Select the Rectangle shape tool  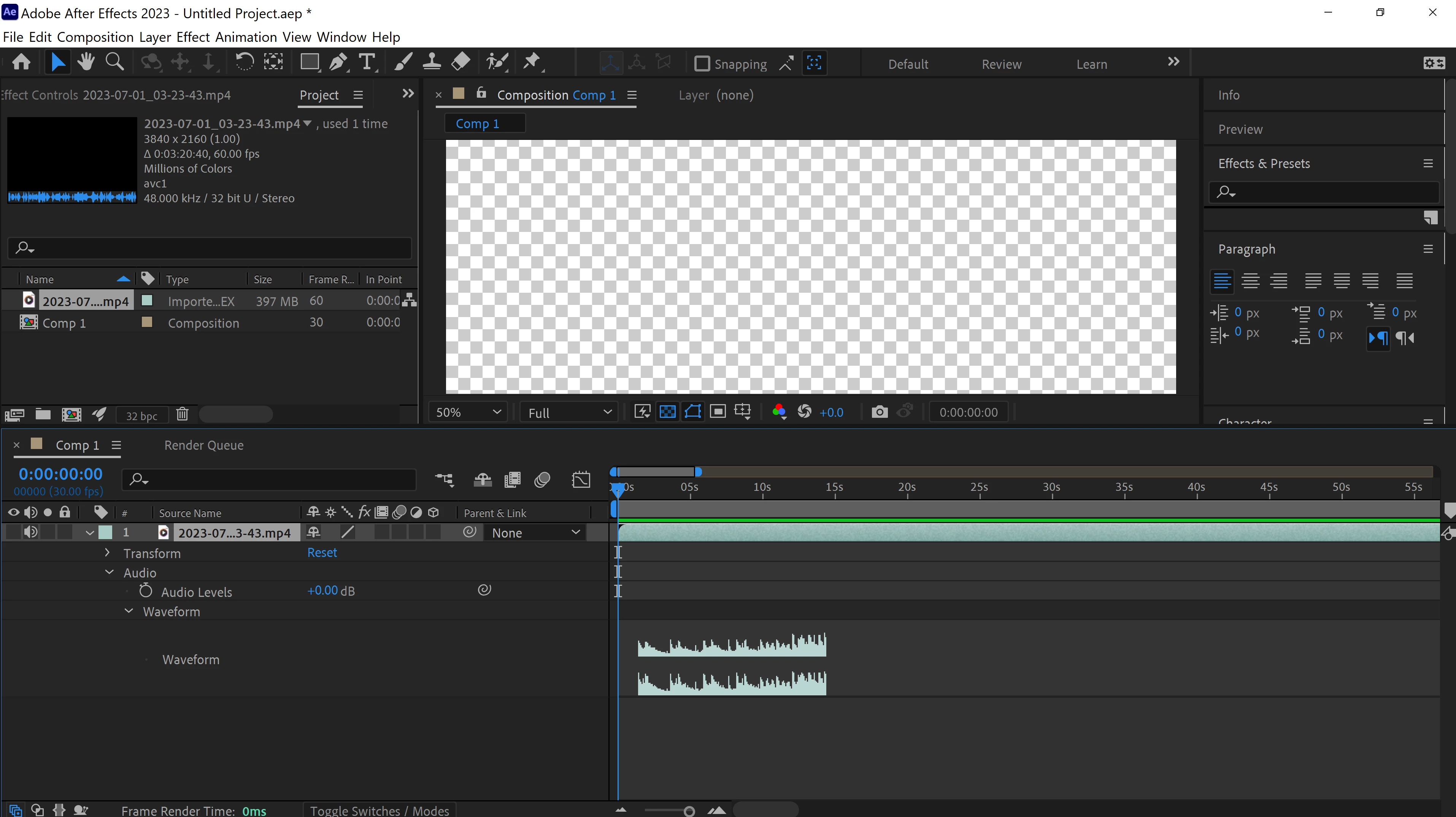tap(309, 62)
